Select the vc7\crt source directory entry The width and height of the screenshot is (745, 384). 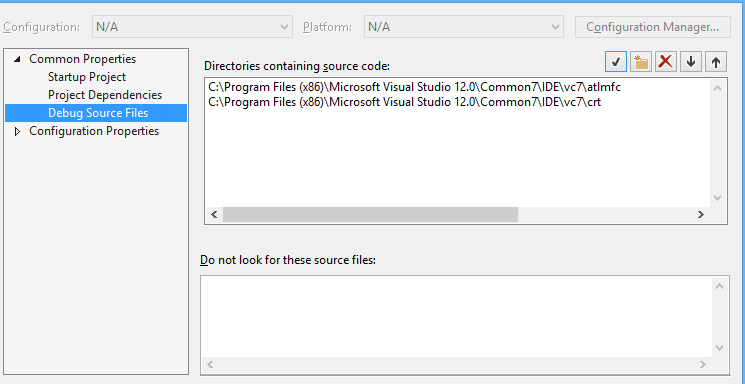tap(404, 102)
